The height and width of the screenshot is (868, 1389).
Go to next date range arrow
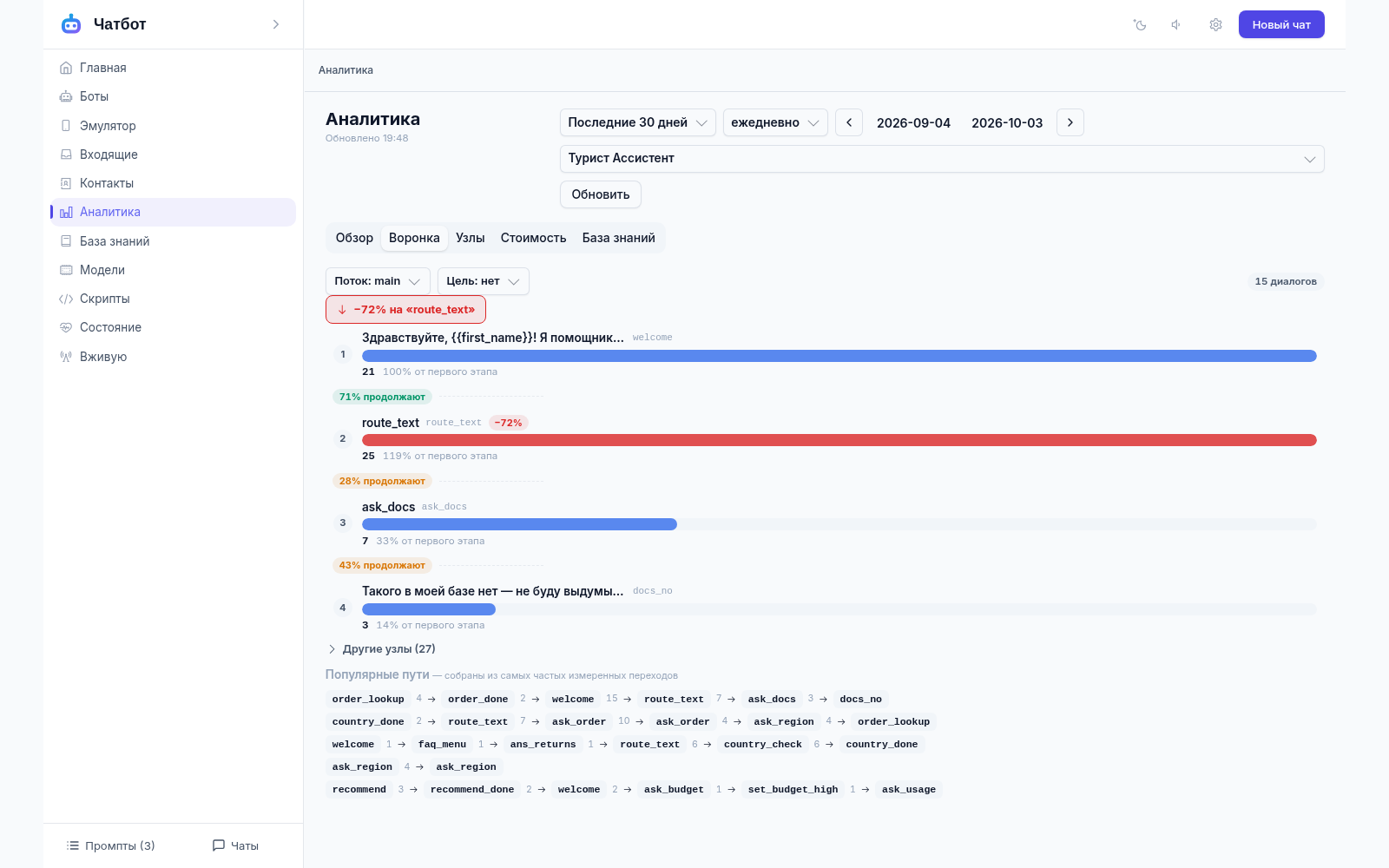[x=1070, y=122]
